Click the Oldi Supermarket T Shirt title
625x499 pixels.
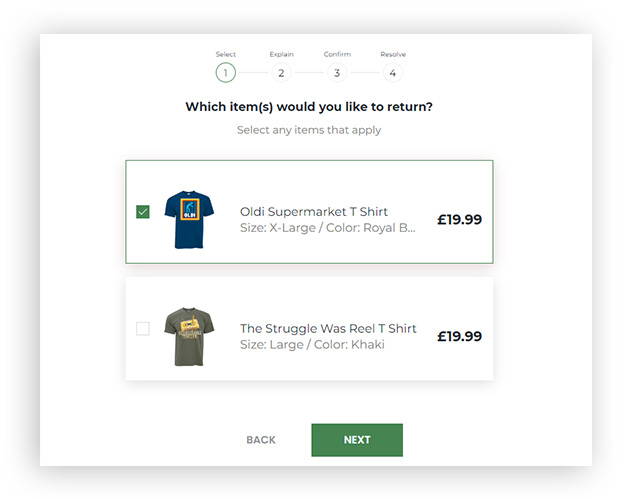[x=314, y=212]
